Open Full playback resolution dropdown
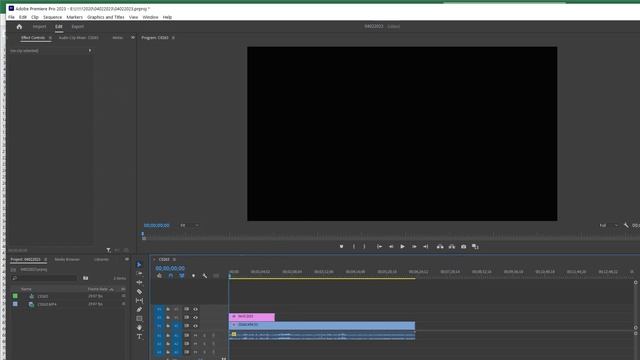Image resolution: width=640 pixels, height=360 pixels. click(608, 225)
